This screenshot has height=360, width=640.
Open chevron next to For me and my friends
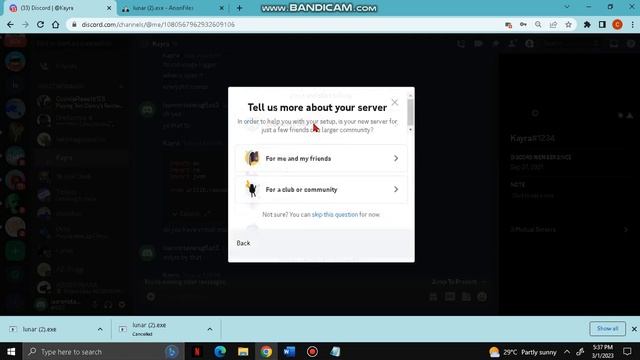[x=396, y=158]
